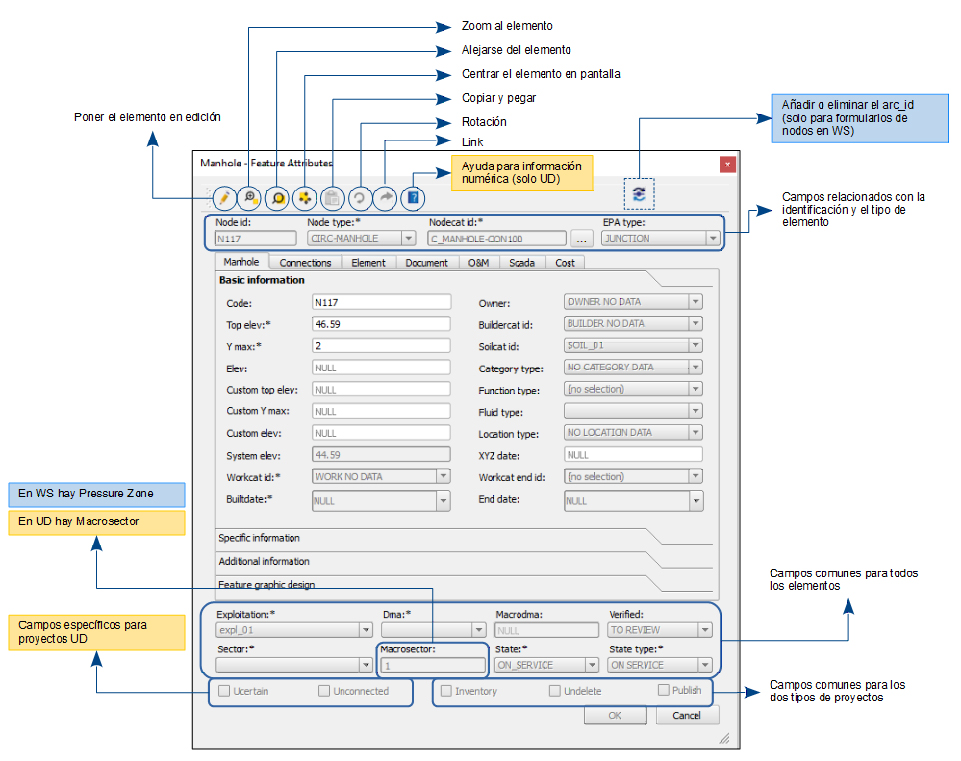Open the Soilcat id dropdown
The width and height of the screenshot is (961, 761).
click(633, 346)
